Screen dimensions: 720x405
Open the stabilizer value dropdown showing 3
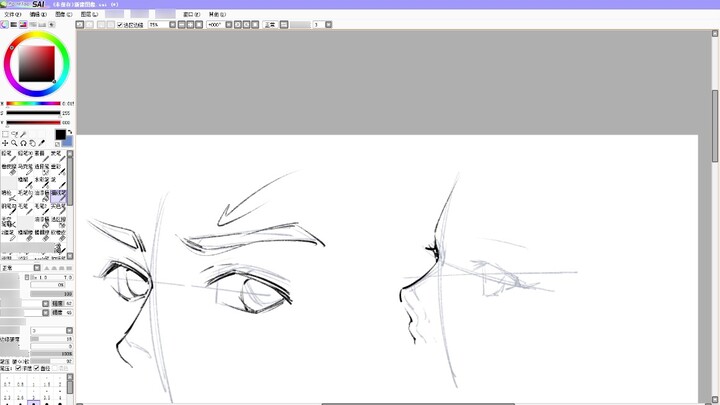point(328,24)
